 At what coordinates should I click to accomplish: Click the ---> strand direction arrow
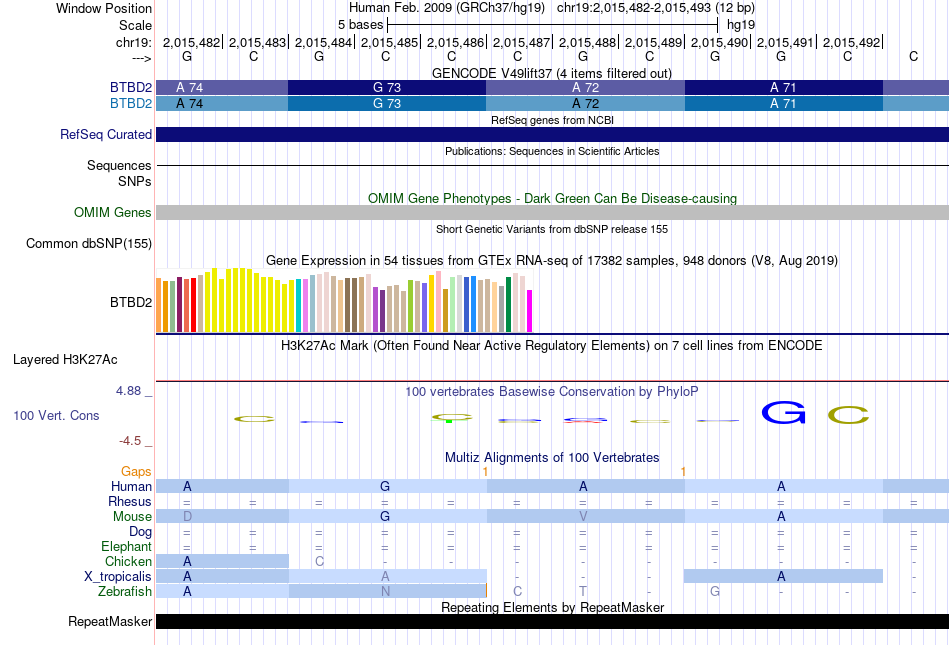pos(141,58)
